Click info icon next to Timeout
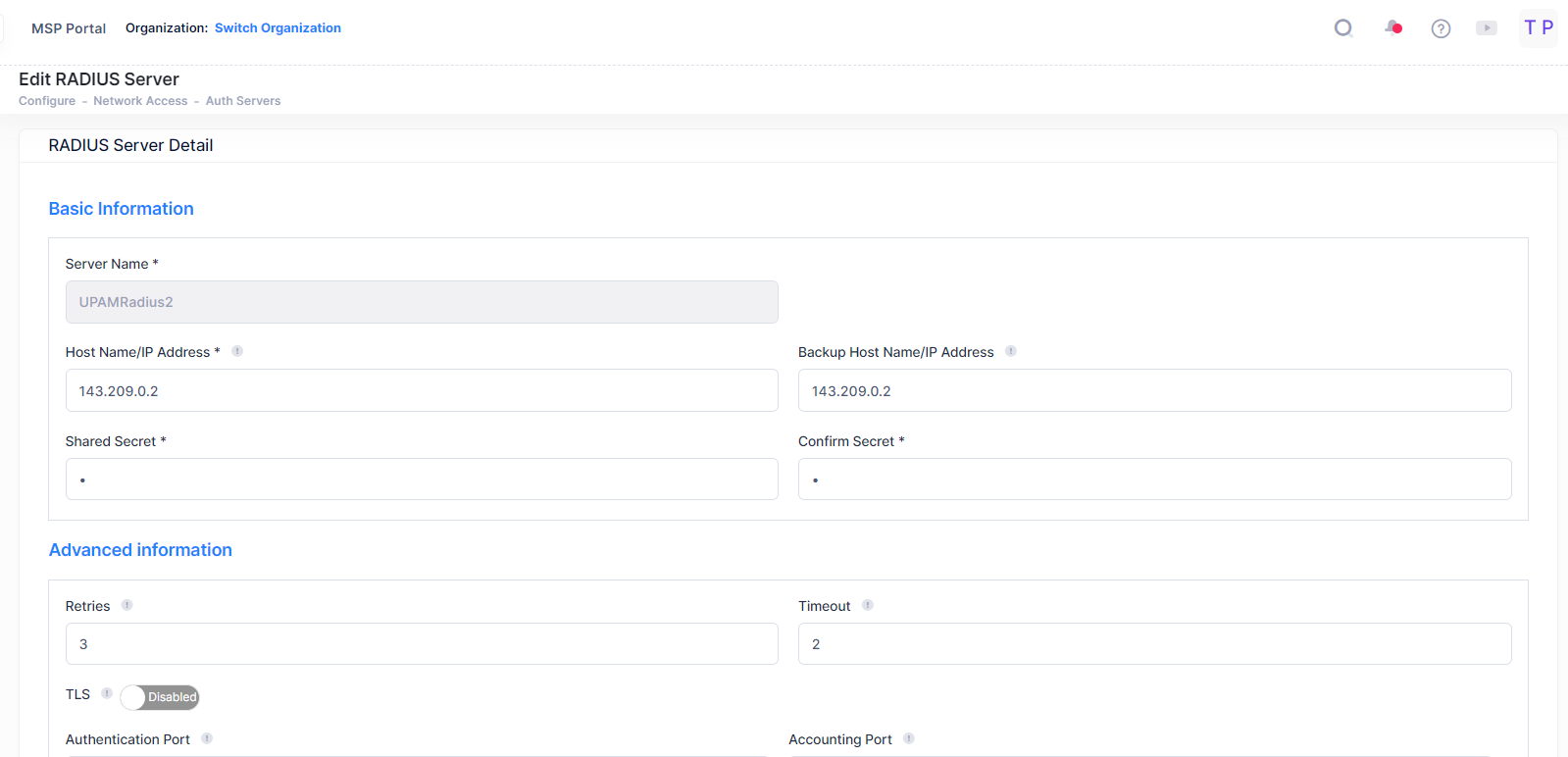The height and width of the screenshot is (757, 1568). coord(868,605)
